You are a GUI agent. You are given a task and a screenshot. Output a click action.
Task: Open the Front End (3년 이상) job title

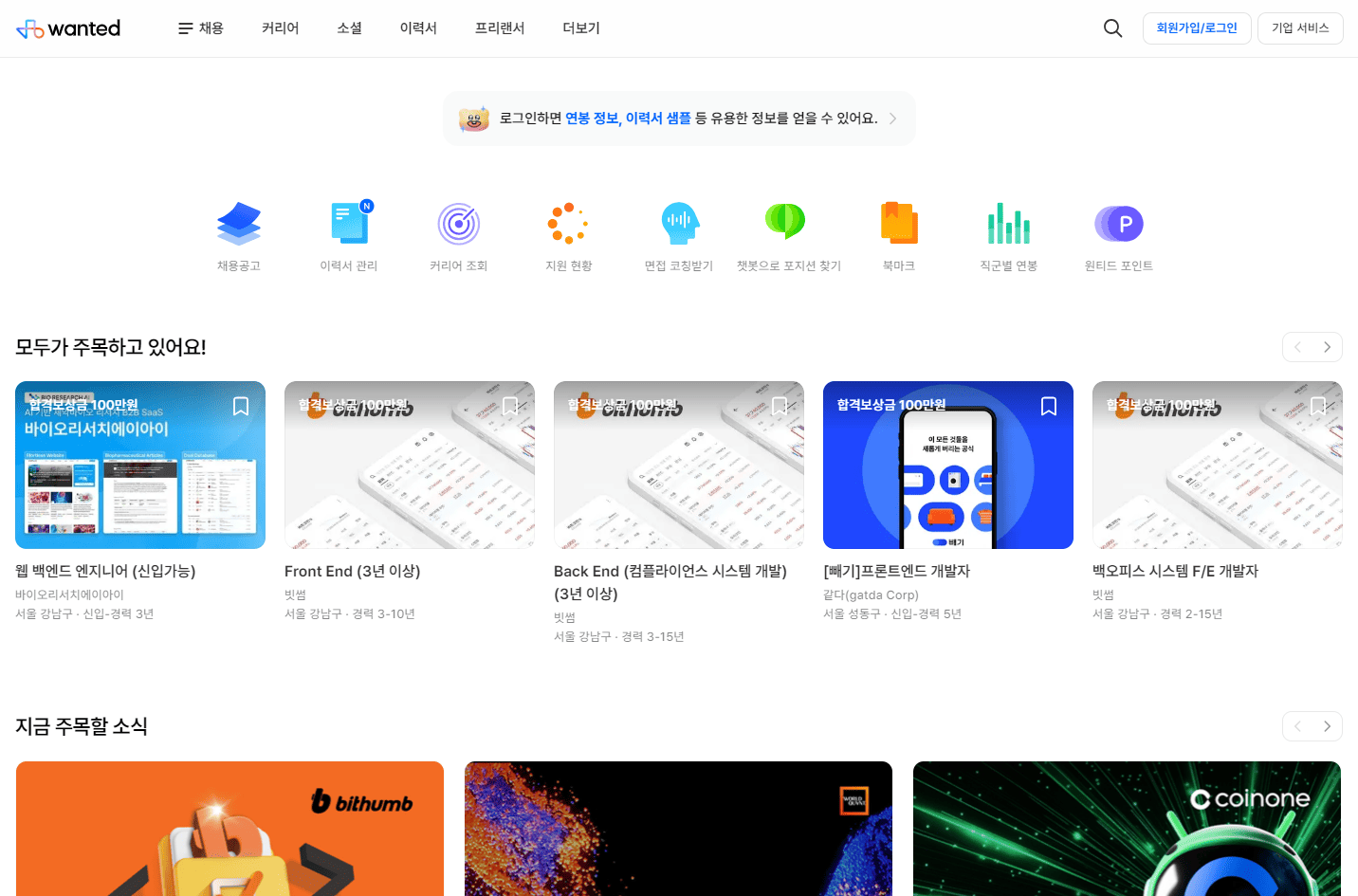pyautogui.click(x=352, y=571)
